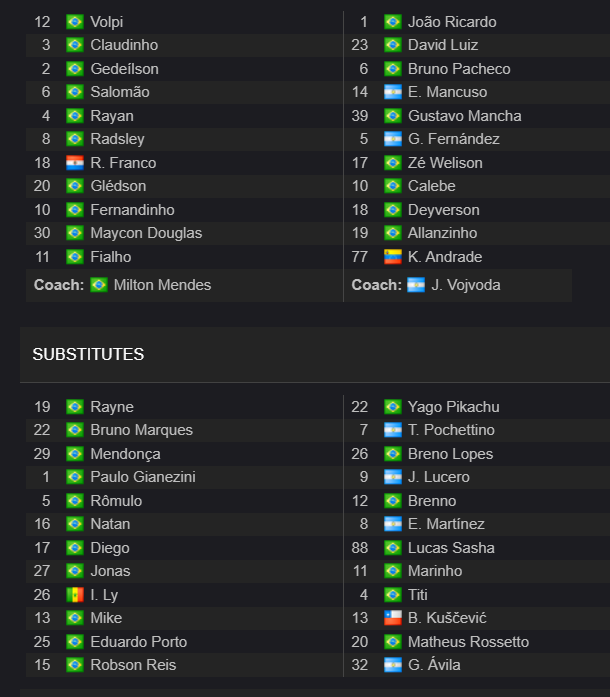Click Argentina flag next to coach J. Vojvoda
This screenshot has width=610, height=697.
pos(416,284)
